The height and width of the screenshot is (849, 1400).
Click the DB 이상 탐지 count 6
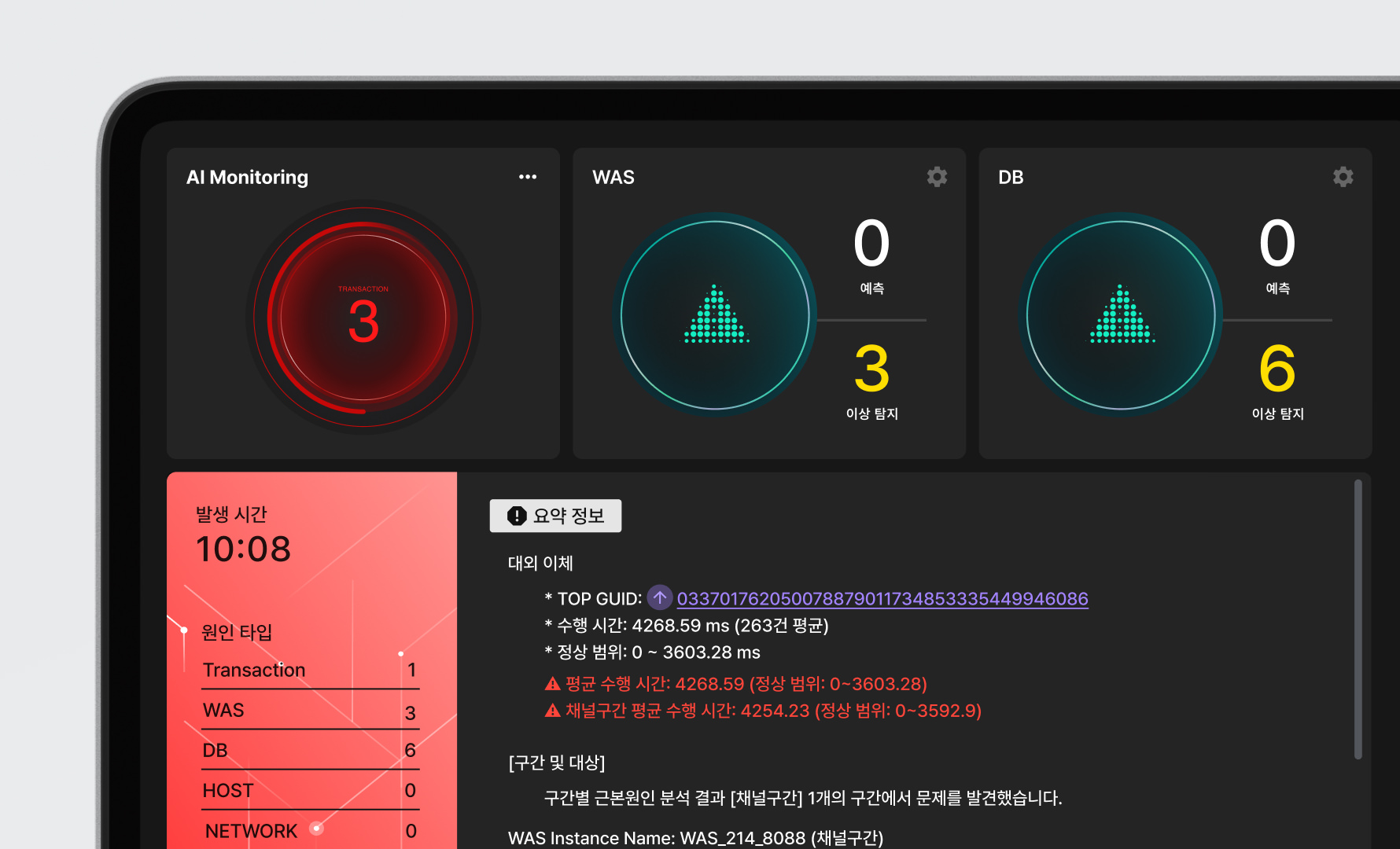1277,369
